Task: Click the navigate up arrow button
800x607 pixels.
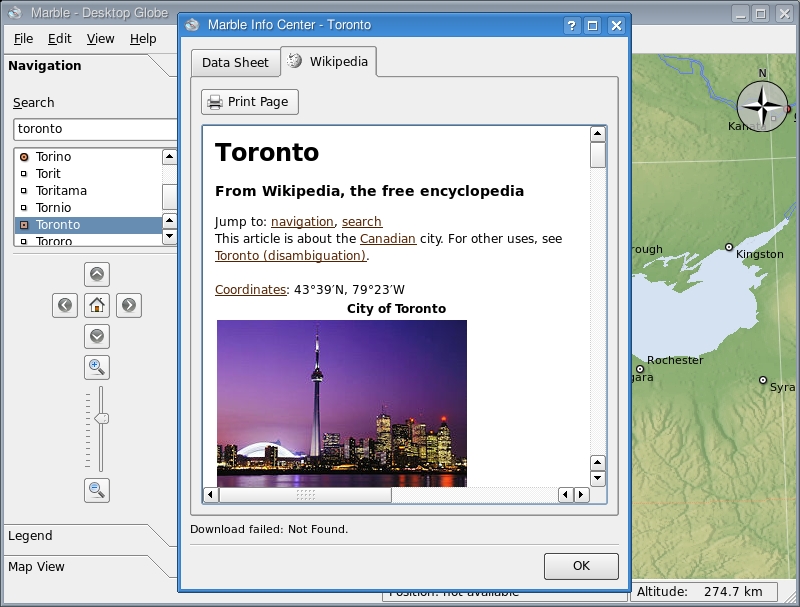Action: point(97,274)
